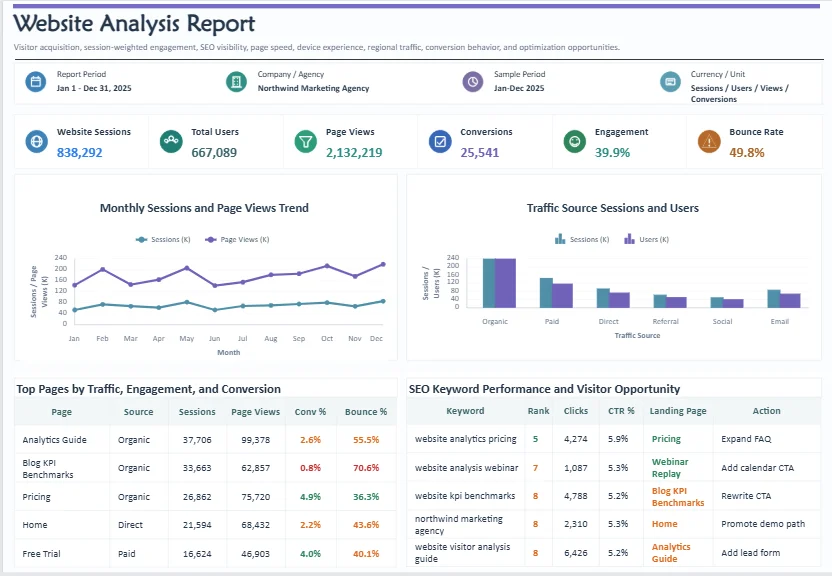This screenshot has width=832, height=576.
Task: Click the 70.6% bounce value
Action: (366, 468)
